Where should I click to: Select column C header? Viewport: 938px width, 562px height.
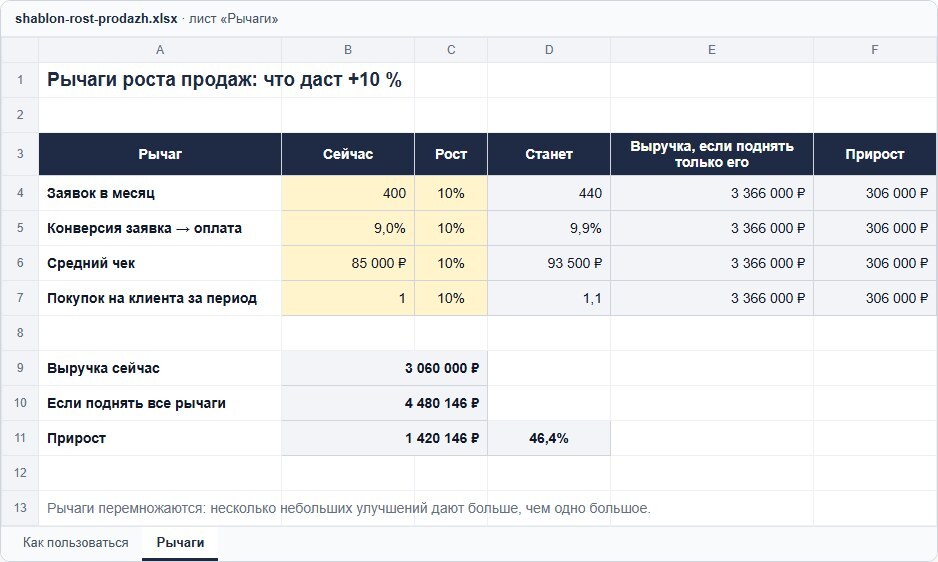[451, 50]
